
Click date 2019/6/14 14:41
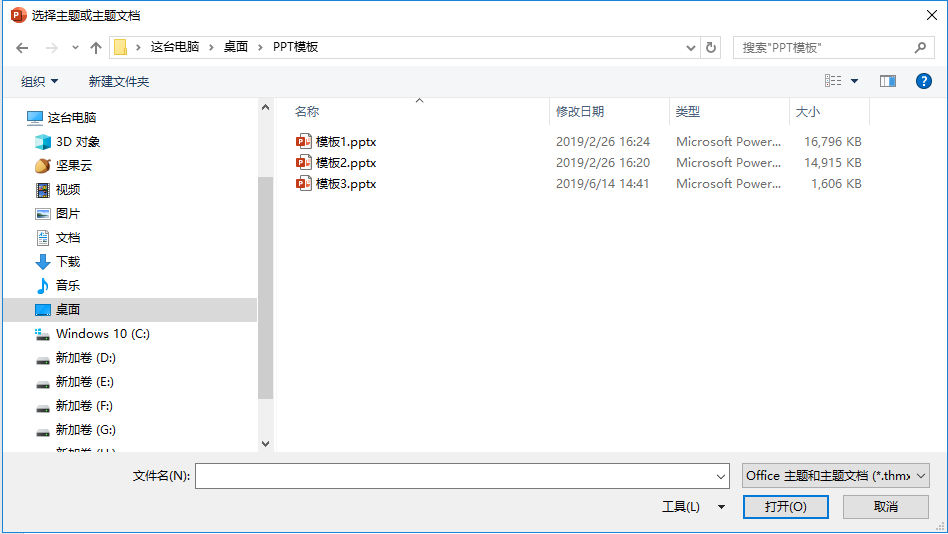[603, 184]
